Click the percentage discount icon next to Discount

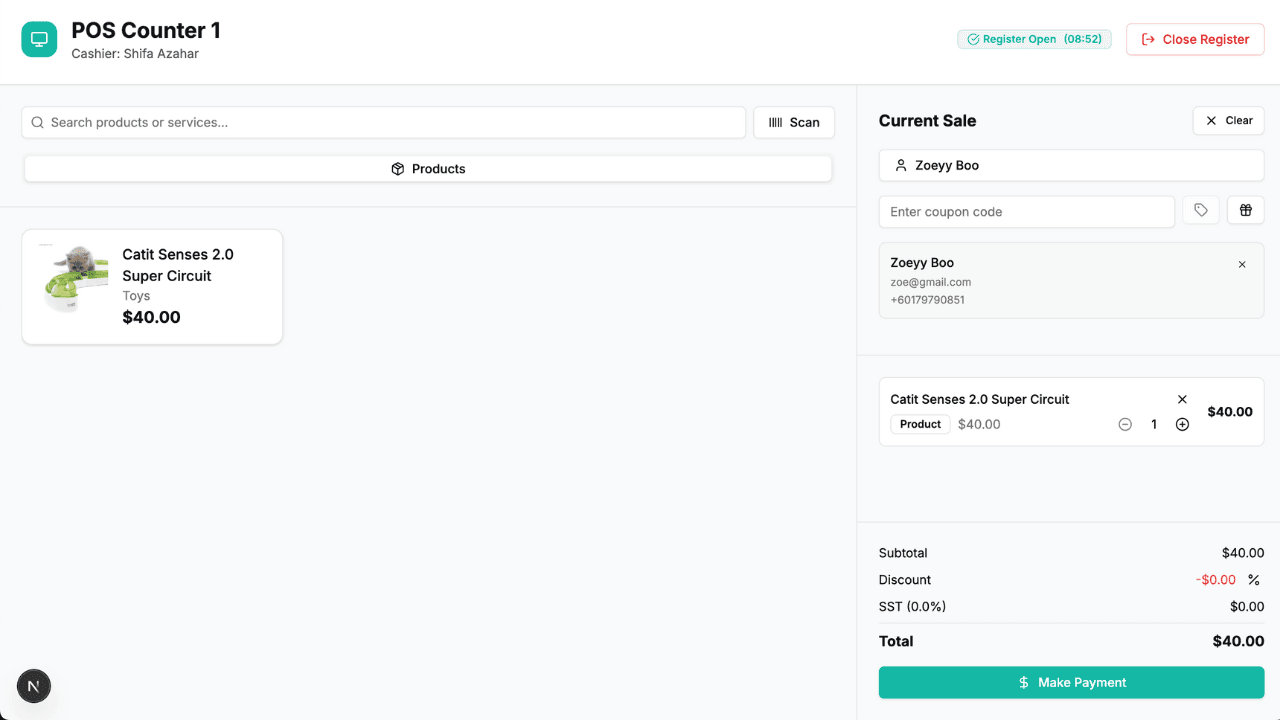point(1254,580)
